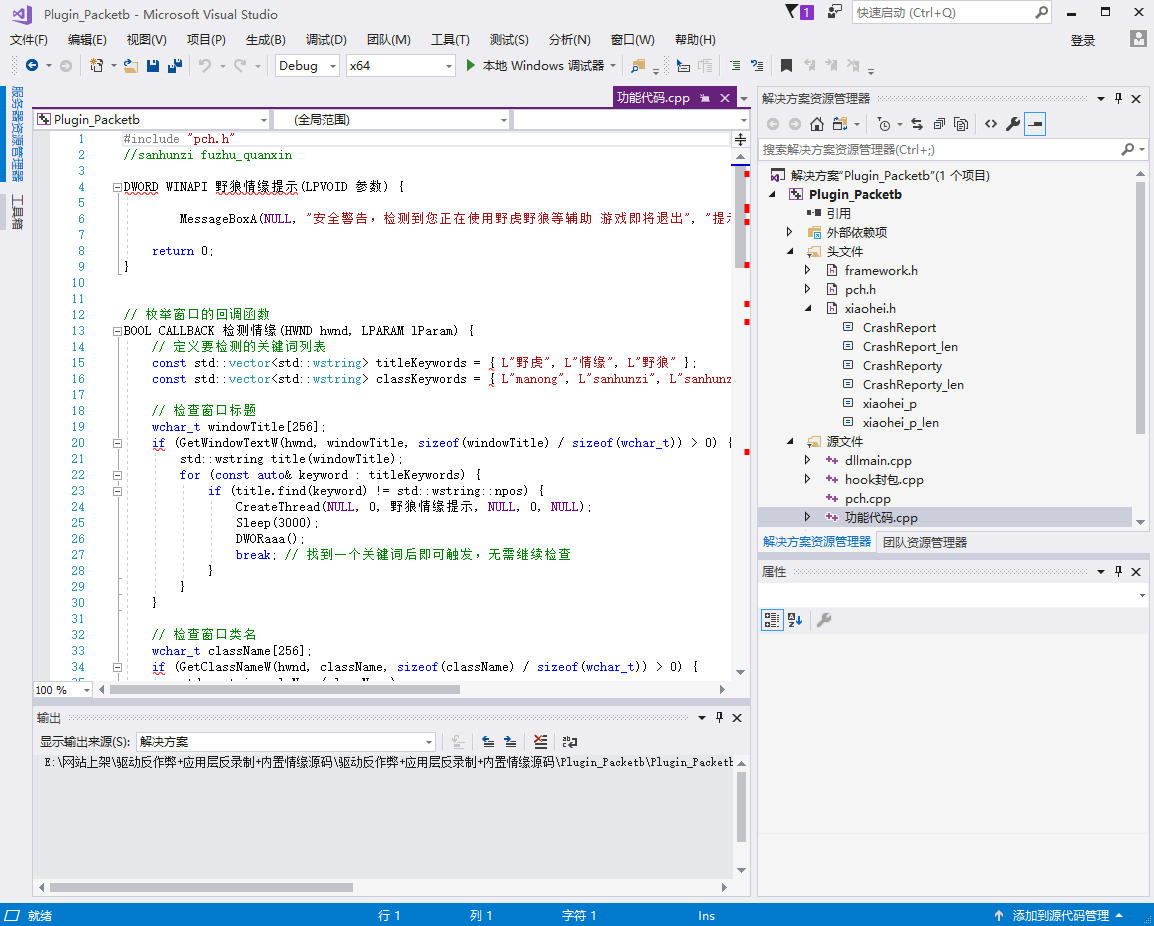Viewport: 1154px width, 926px height.
Task: Open Properties via the wrench icon
Action: click(x=1012, y=124)
